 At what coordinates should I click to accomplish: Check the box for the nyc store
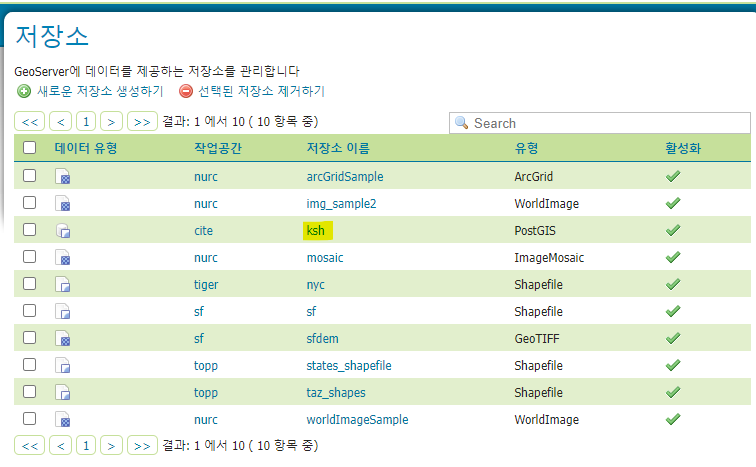tap(29, 283)
